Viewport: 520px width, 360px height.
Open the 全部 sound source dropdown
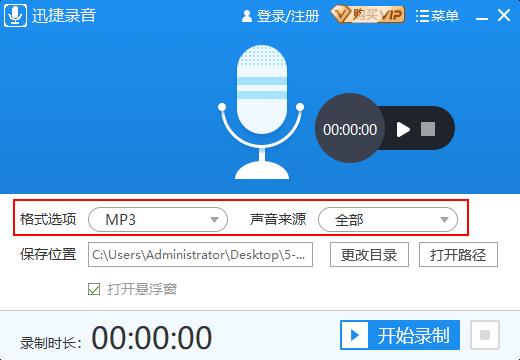coord(388,220)
